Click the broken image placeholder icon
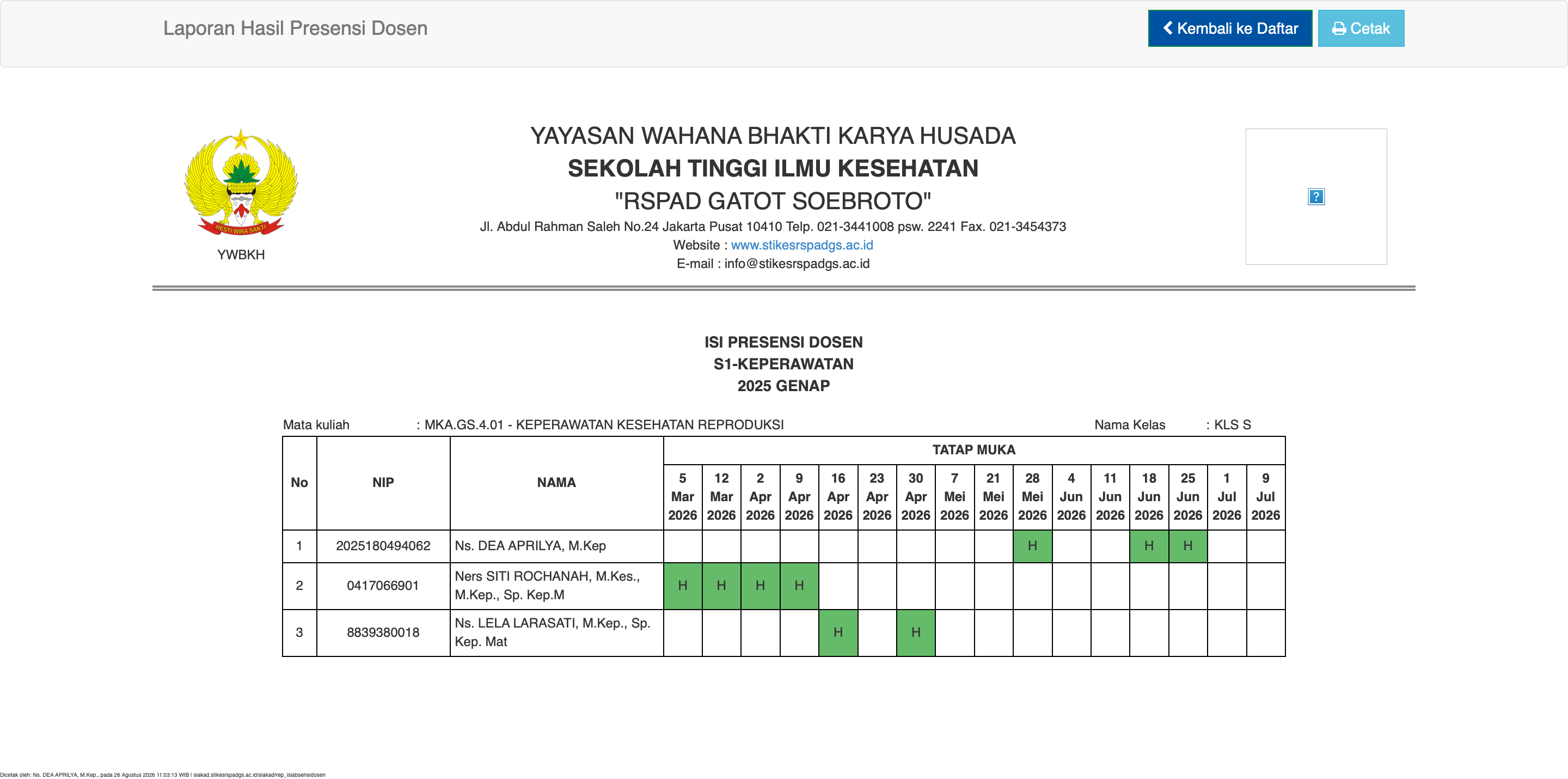 click(1316, 197)
